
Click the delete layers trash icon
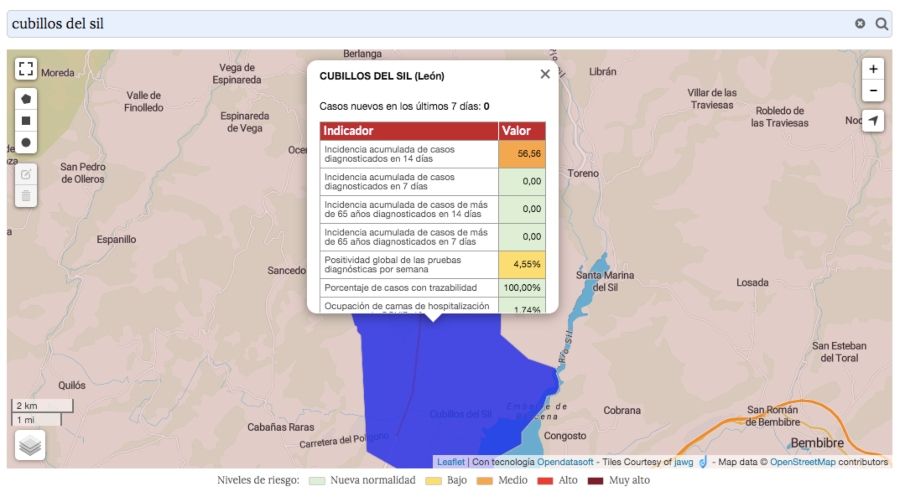(26, 196)
